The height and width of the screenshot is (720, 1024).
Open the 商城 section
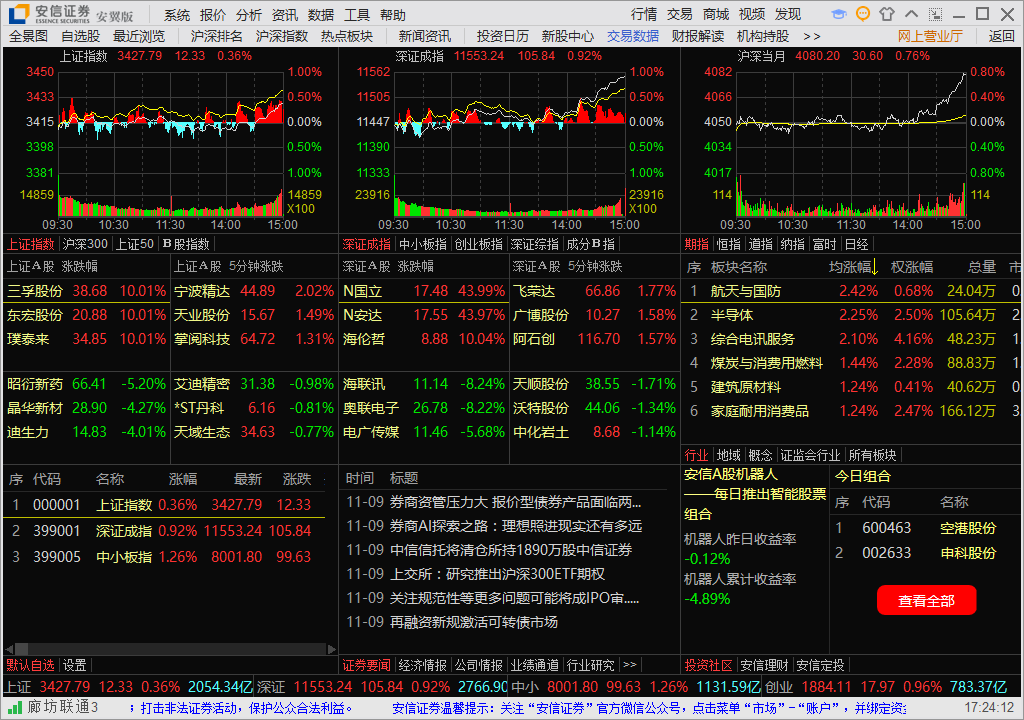click(x=716, y=14)
